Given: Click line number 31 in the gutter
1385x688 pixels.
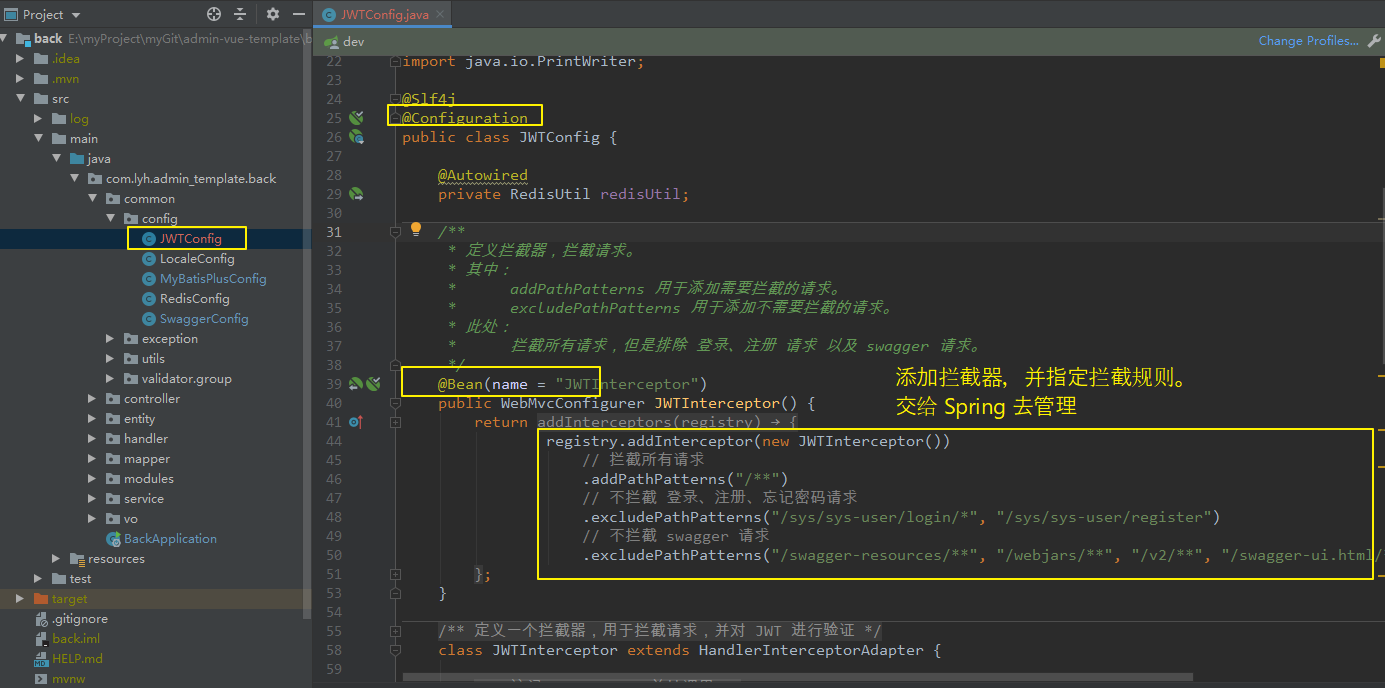Looking at the screenshot, I should (x=333, y=232).
